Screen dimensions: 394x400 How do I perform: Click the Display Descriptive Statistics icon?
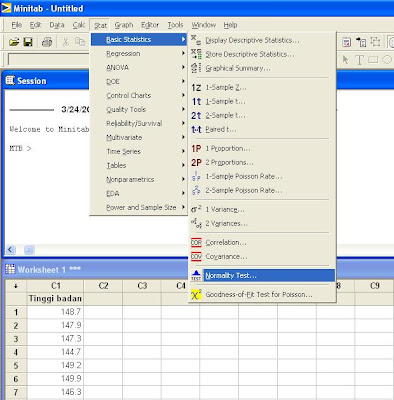(x=196, y=40)
